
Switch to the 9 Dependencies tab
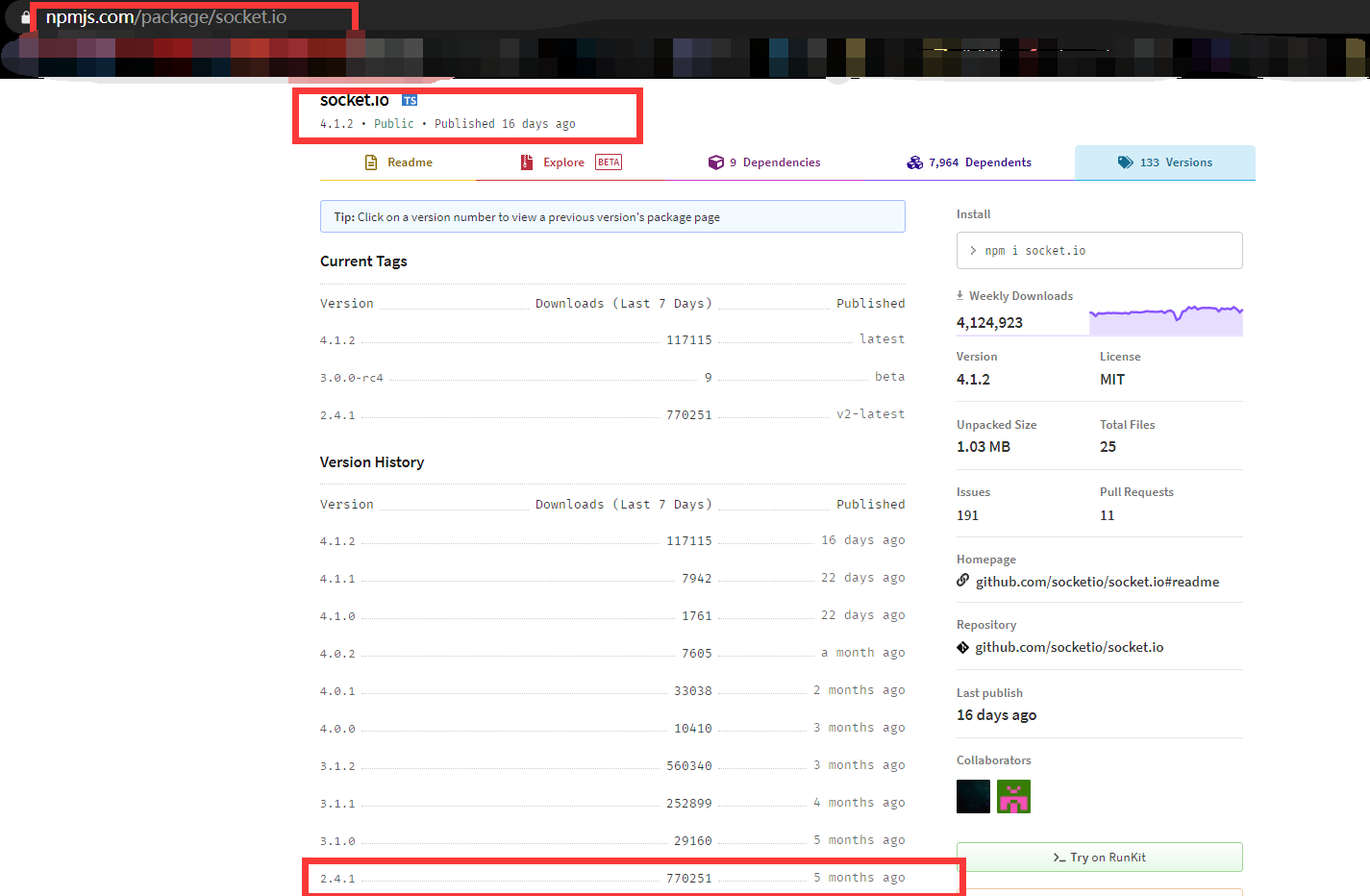pyautogui.click(x=764, y=162)
